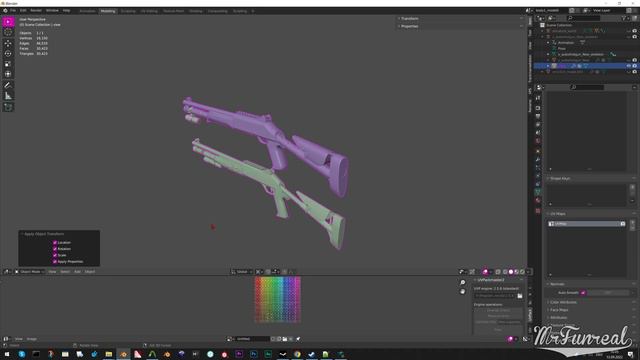This screenshot has height=360, width=640.
Task: Toggle the Apply Properties checkbox
Action: pyautogui.click(x=55, y=262)
